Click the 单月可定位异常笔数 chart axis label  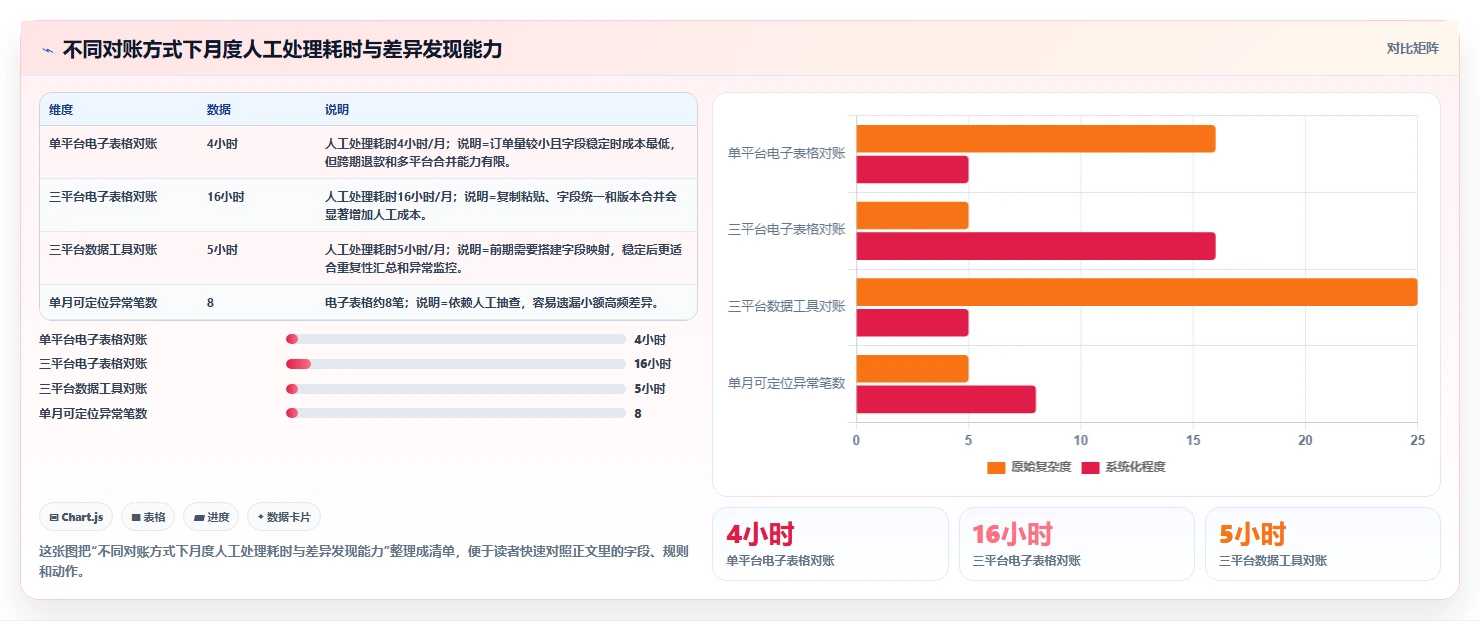tap(787, 382)
